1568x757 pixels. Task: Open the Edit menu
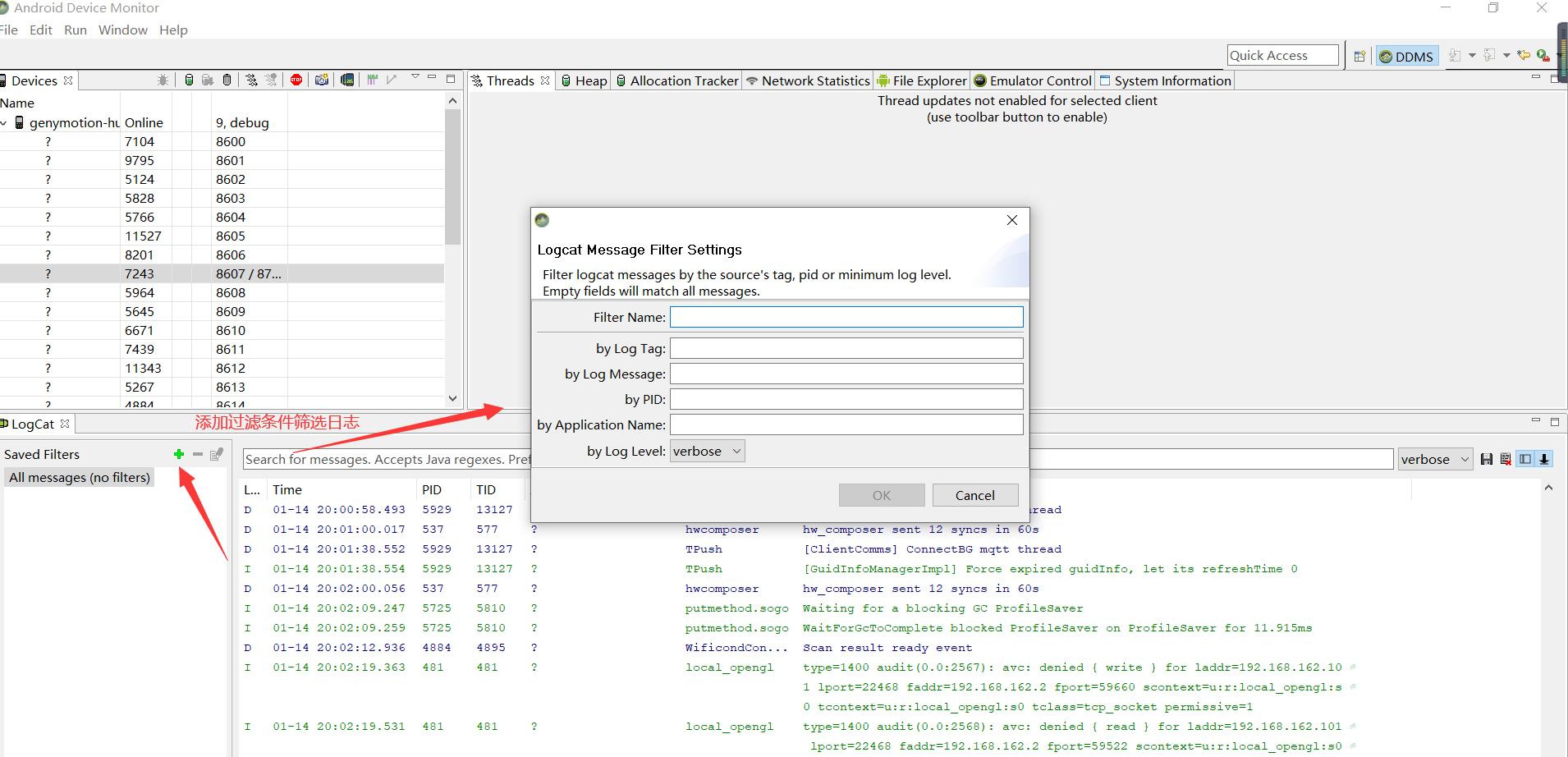(41, 30)
